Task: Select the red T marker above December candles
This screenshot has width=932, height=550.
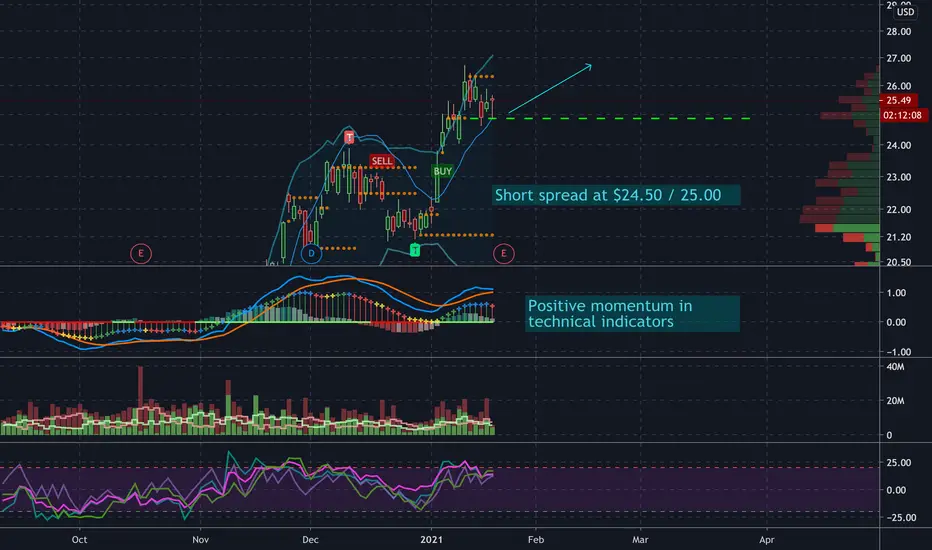Action: 350,137
